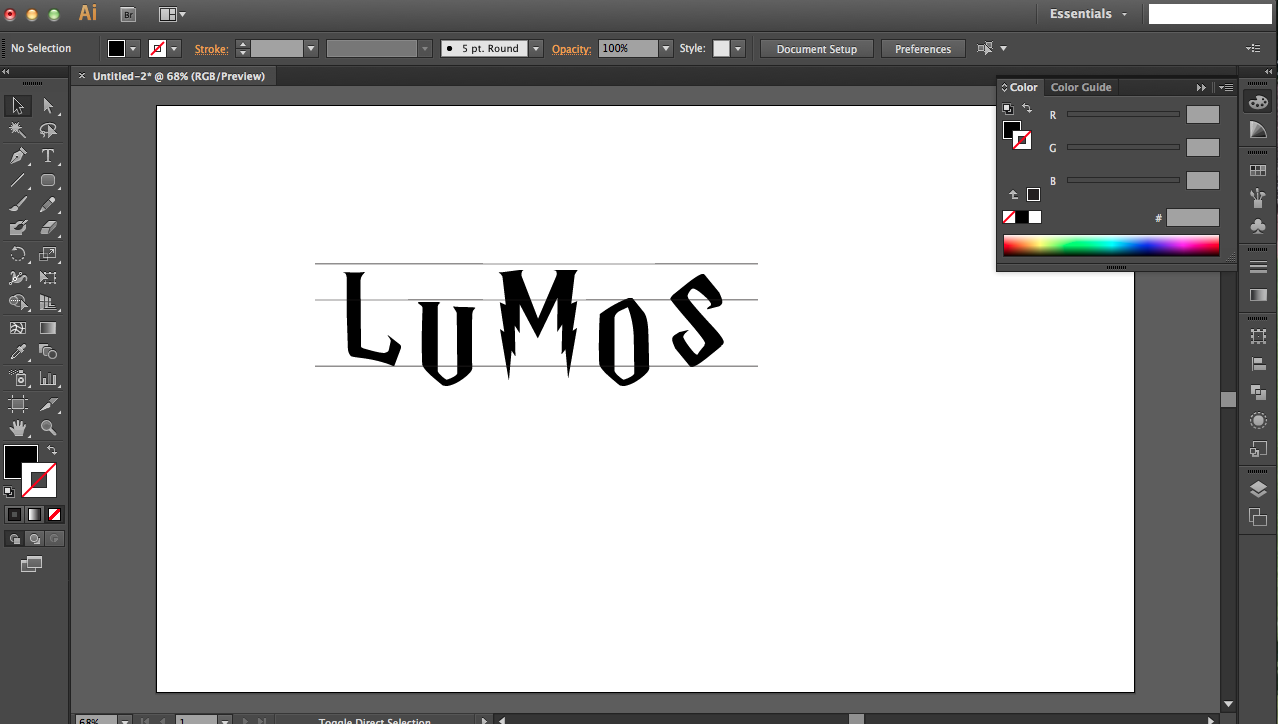The width and height of the screenshot is (1278, 724).
Task: Choose the Blob Brush tool
Action: click(18, 229)
